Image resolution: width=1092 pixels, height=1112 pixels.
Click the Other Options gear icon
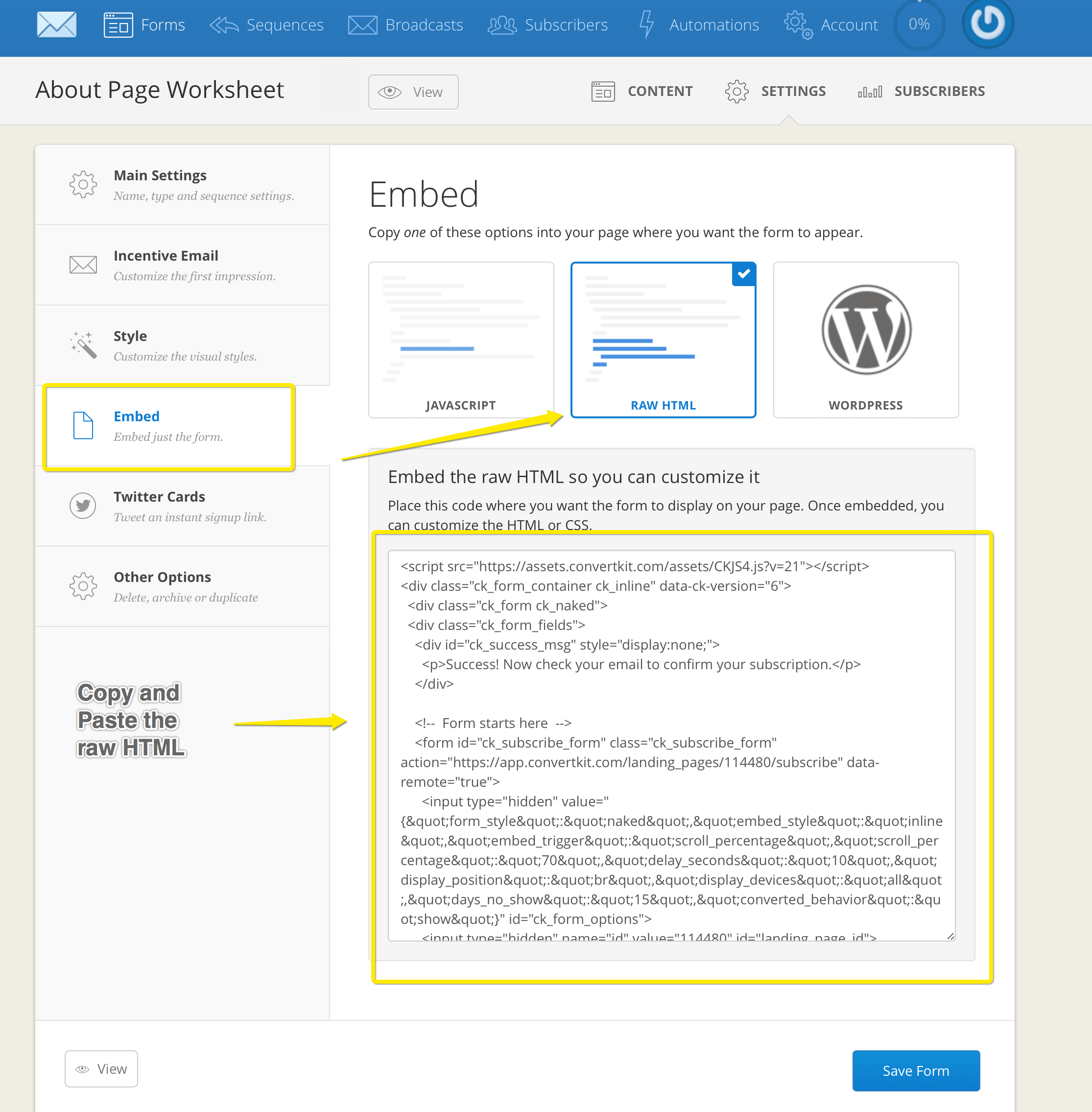(83, 586)
